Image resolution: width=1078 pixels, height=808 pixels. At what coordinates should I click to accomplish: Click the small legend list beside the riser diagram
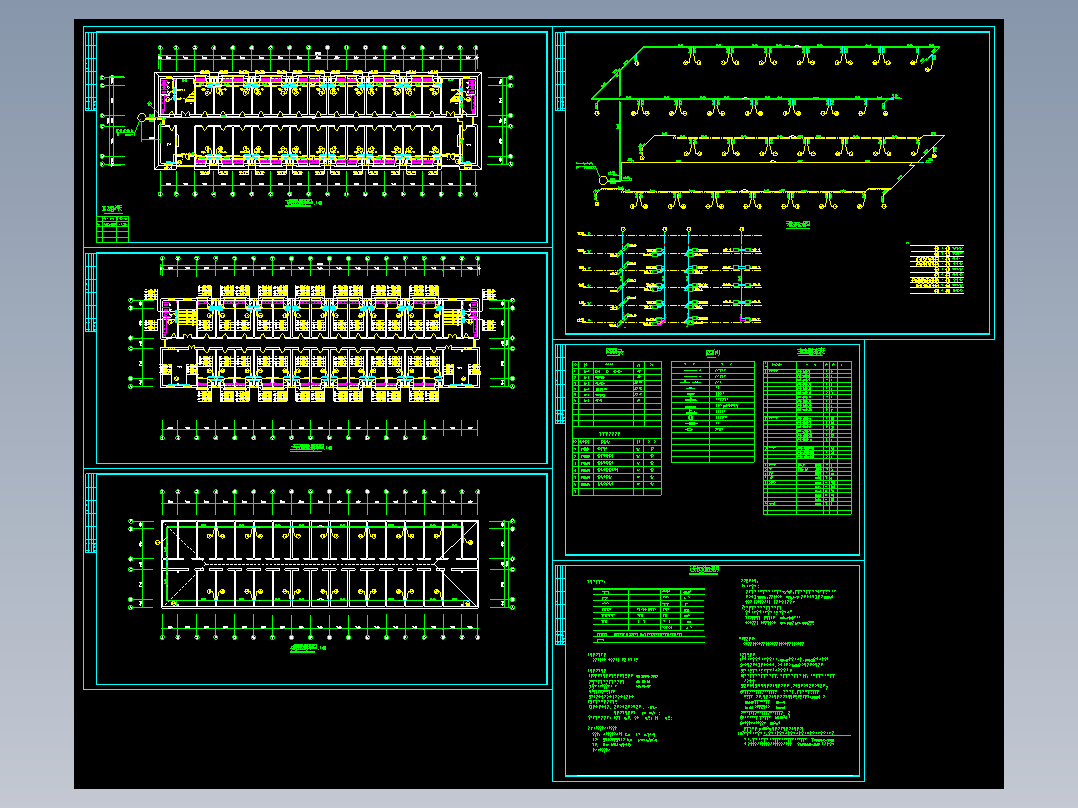(x=936, y=269)
